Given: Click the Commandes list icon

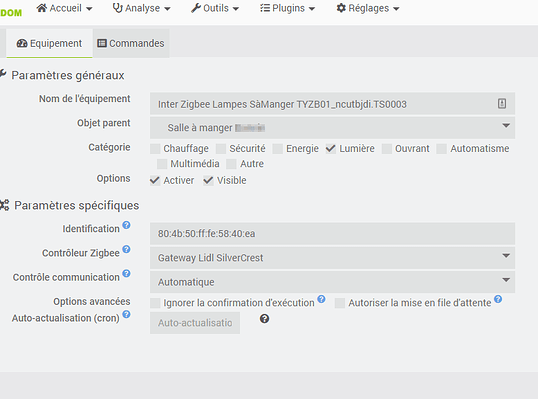Looking at the screenshot, I should click(102, 43).
